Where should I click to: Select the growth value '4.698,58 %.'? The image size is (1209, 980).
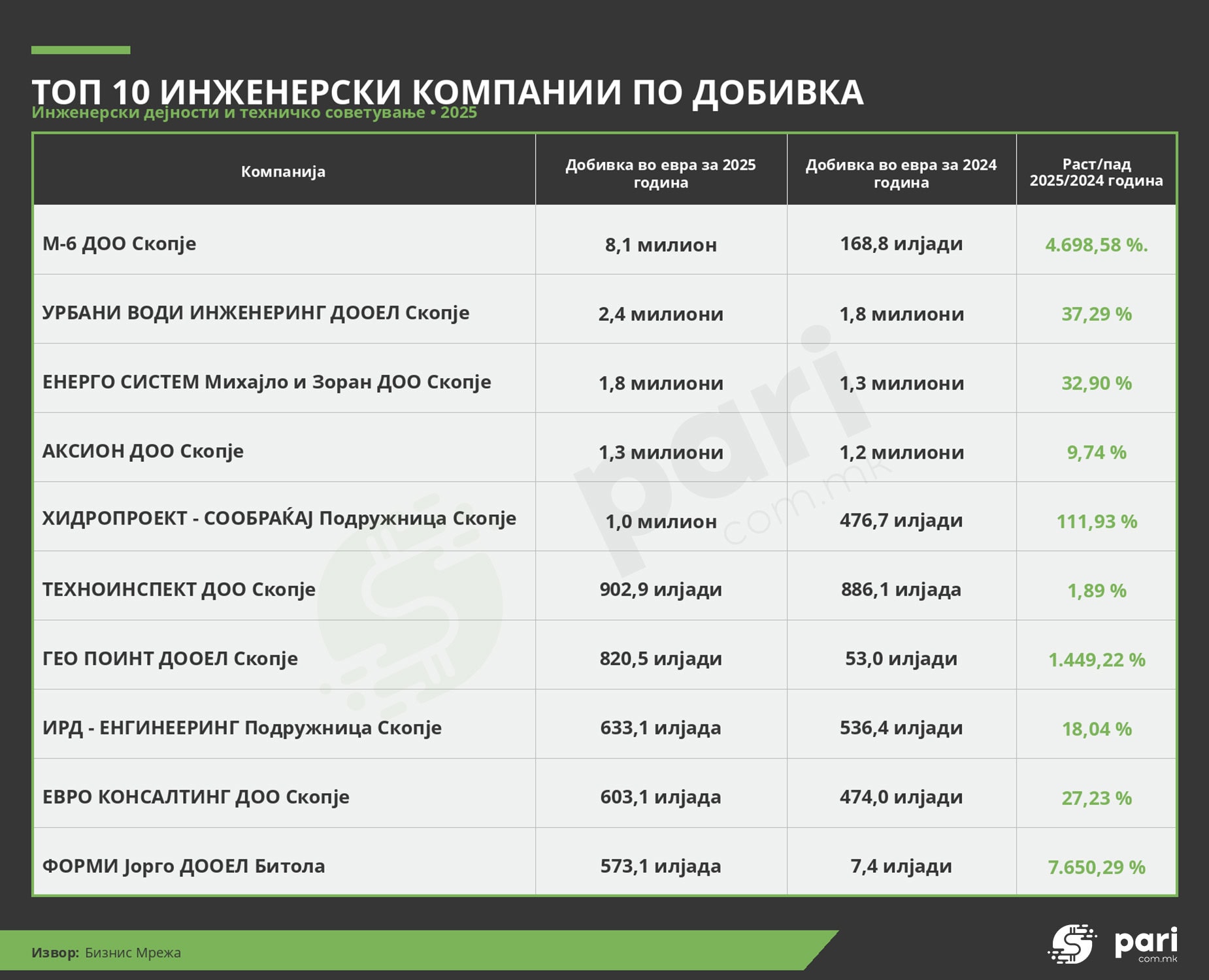tap(1097, 245)
